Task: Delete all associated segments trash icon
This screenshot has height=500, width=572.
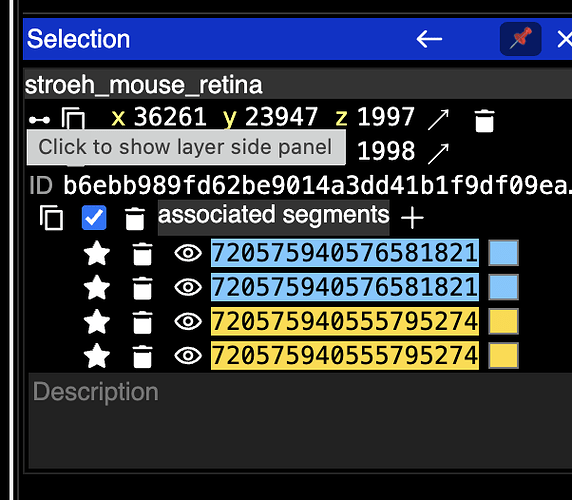Action: coord(135,218)
